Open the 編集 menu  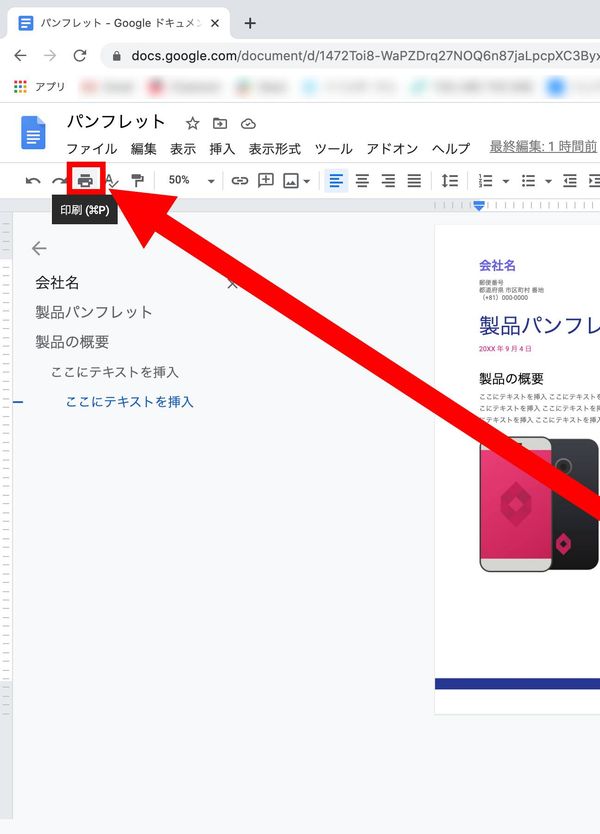pyautogui.click(x=144, y=148)
